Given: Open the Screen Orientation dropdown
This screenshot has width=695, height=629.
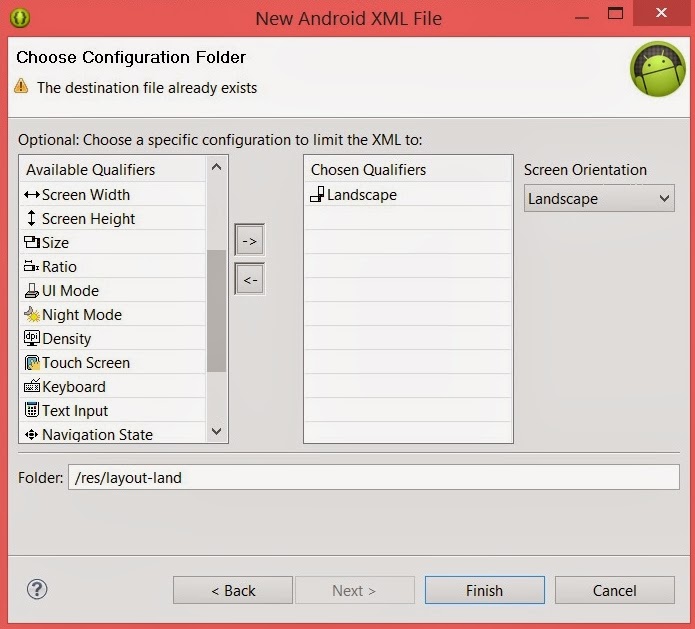Looking at the screenshot, I should 599,198.
